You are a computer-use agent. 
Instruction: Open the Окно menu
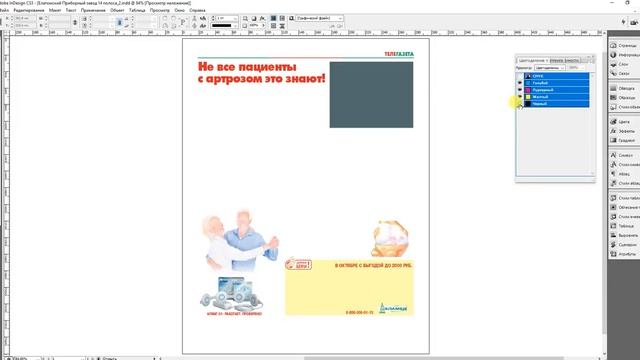point(180,10)
